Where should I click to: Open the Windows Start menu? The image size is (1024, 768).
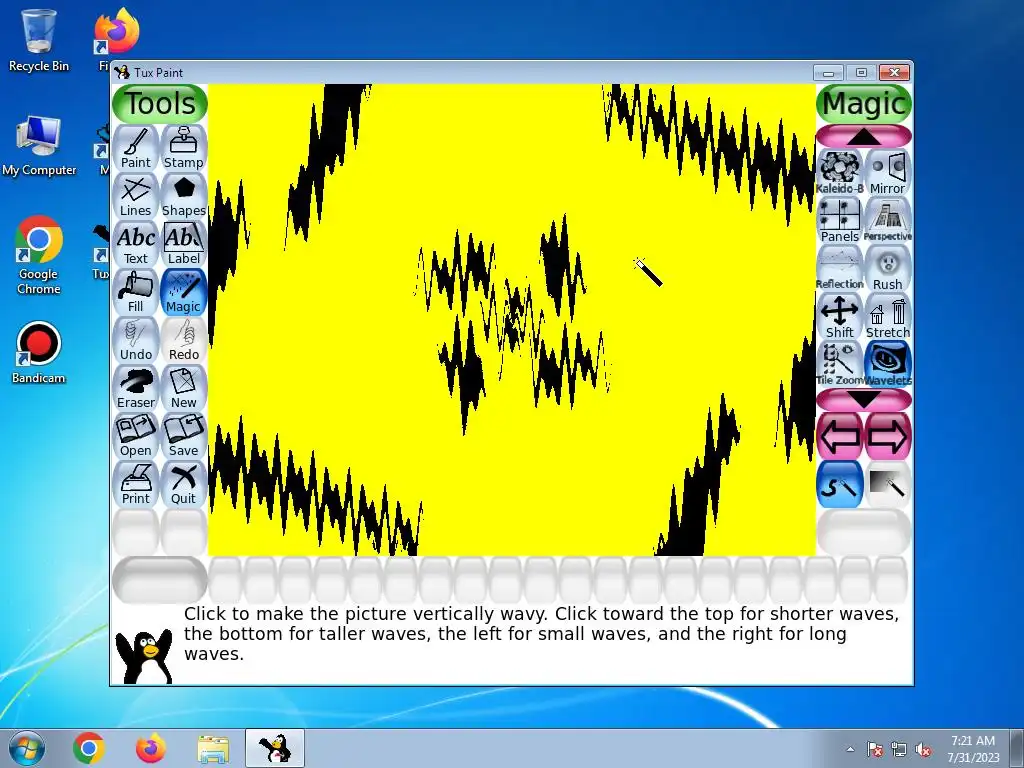27,748
